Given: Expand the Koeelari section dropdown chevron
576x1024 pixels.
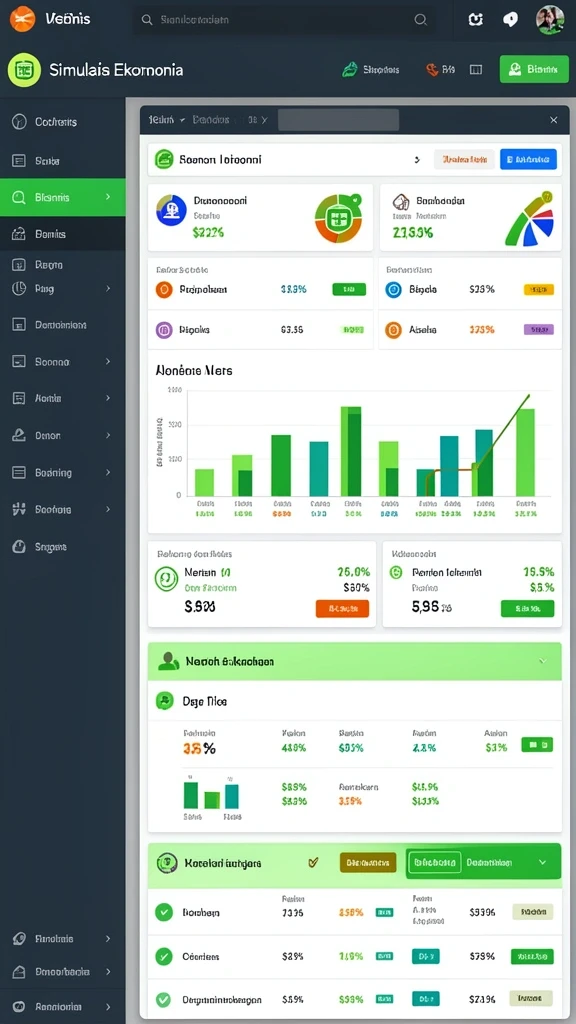Looking at the screenshot, I should [542, 862].
